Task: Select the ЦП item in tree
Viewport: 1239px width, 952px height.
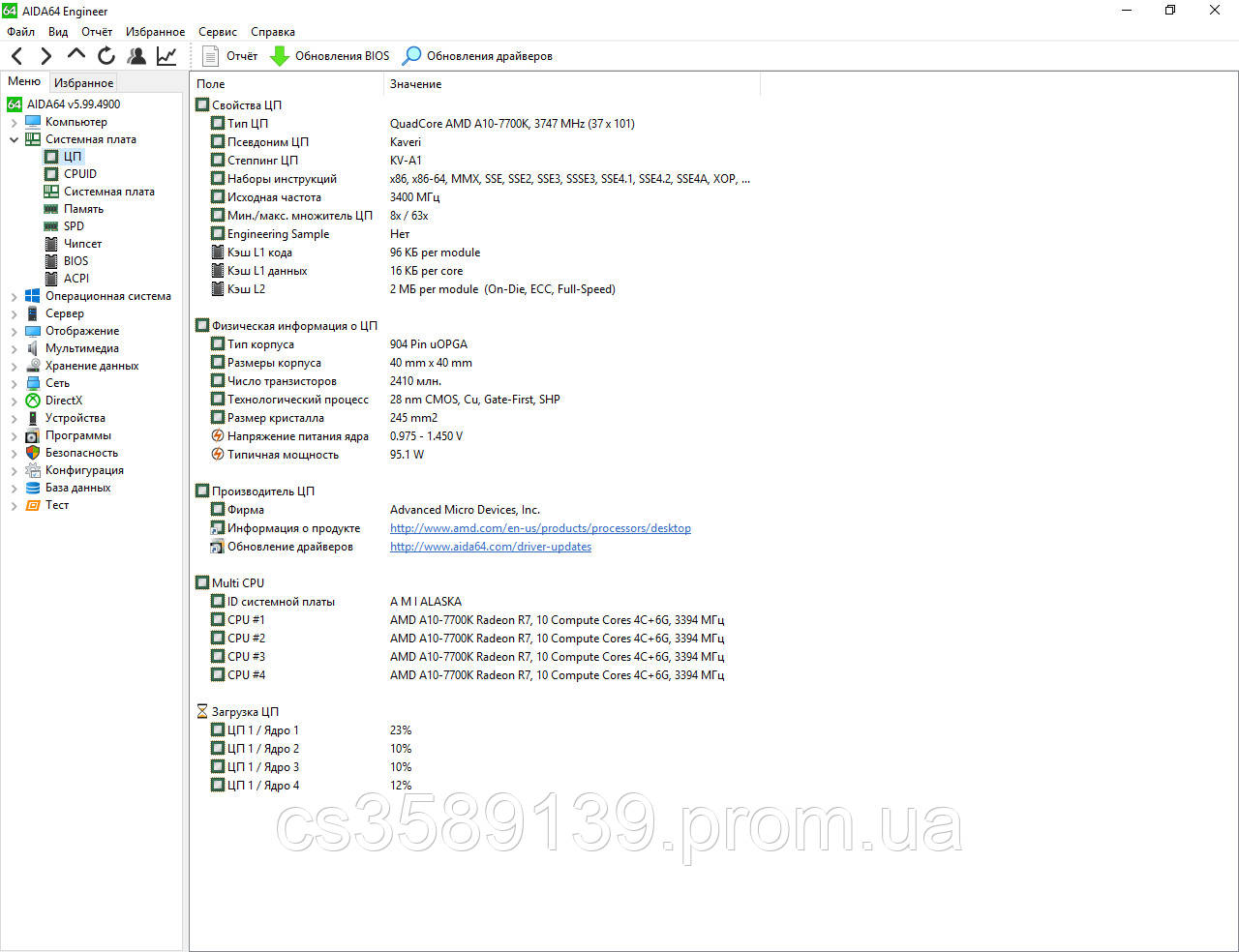Action: pos(73,157)
